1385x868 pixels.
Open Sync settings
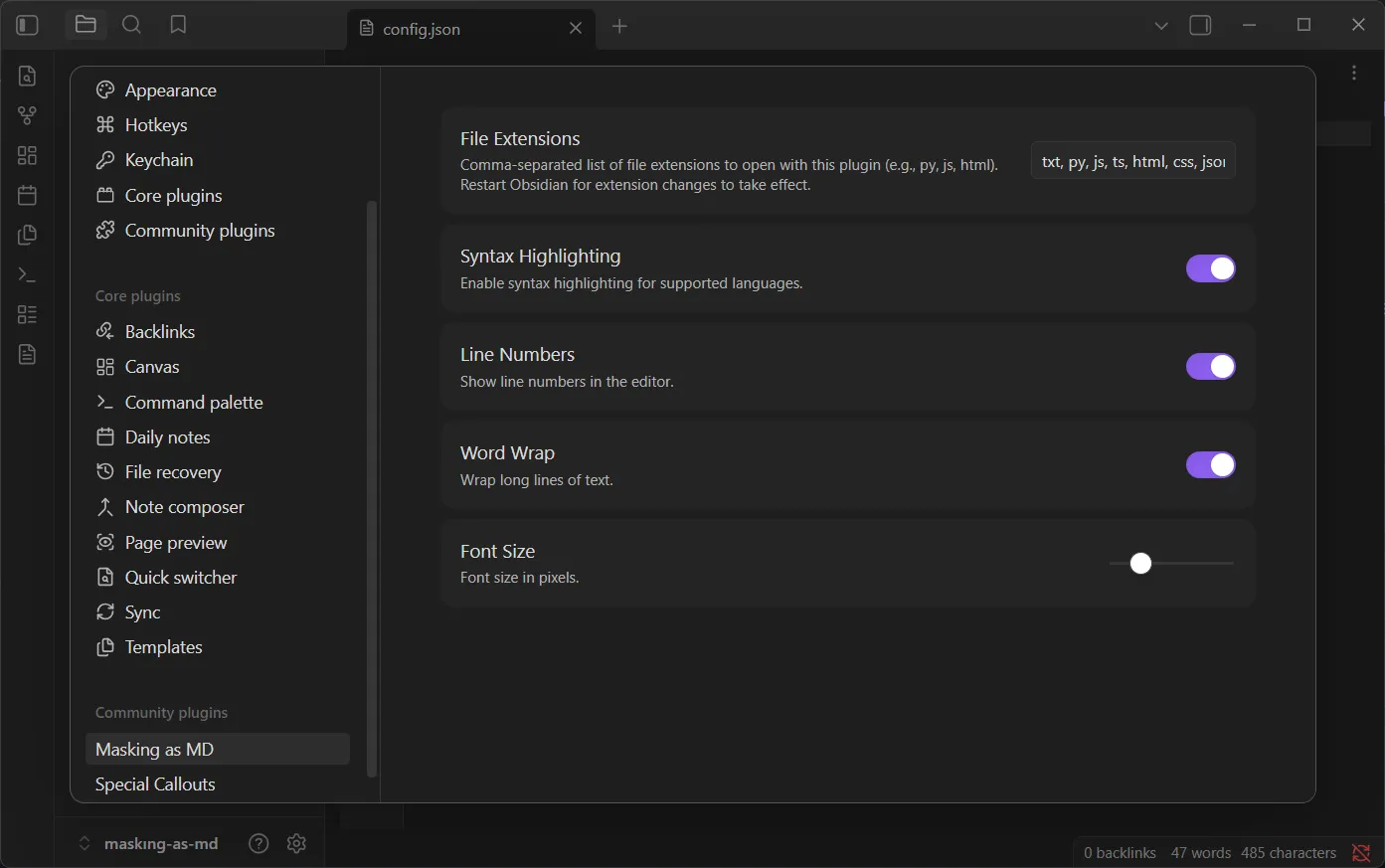[217, 612]
